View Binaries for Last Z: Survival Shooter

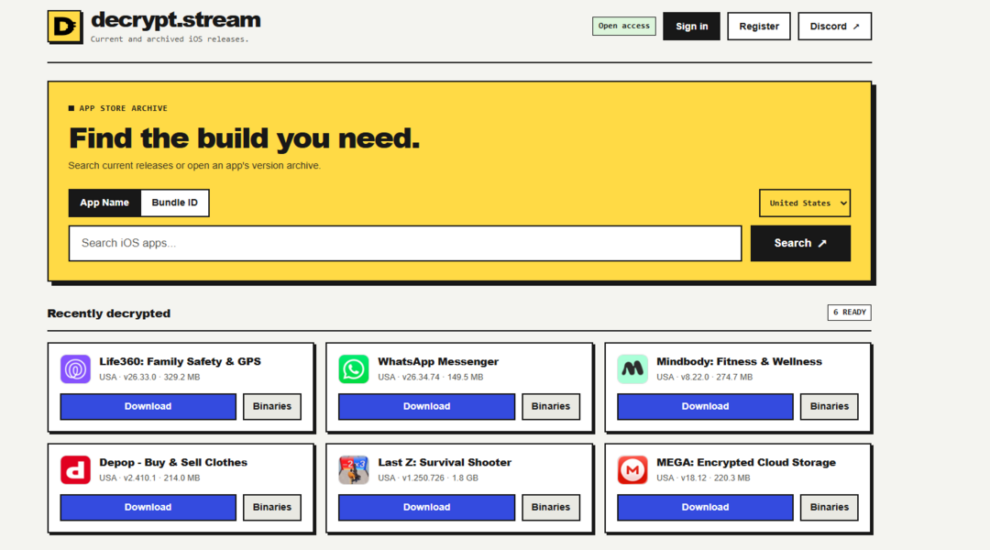click(551, 508)
